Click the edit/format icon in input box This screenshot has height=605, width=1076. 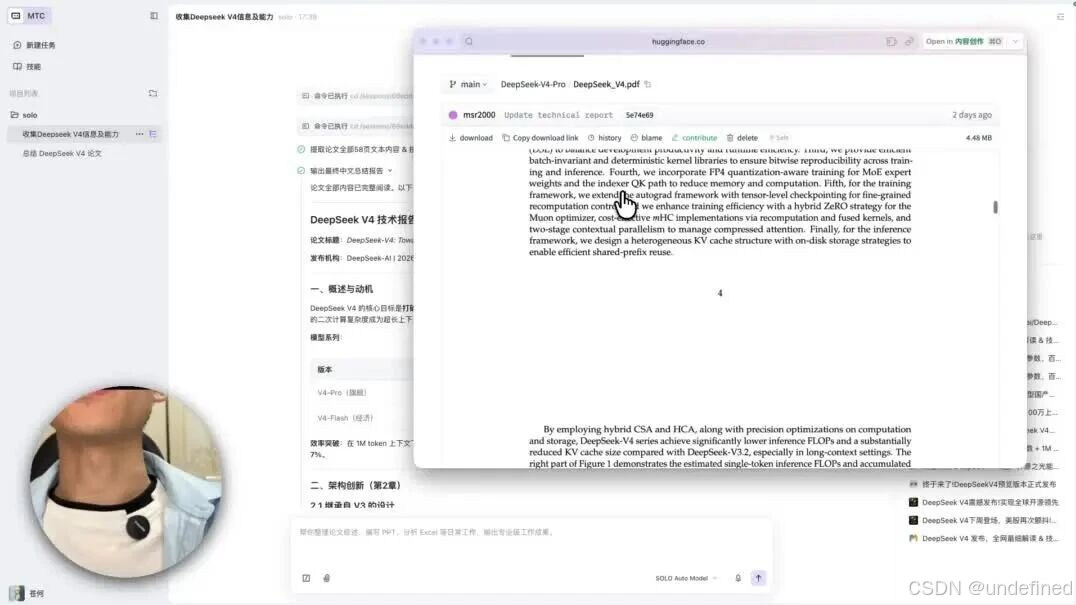pyautogui.click(x=306, y=578)
